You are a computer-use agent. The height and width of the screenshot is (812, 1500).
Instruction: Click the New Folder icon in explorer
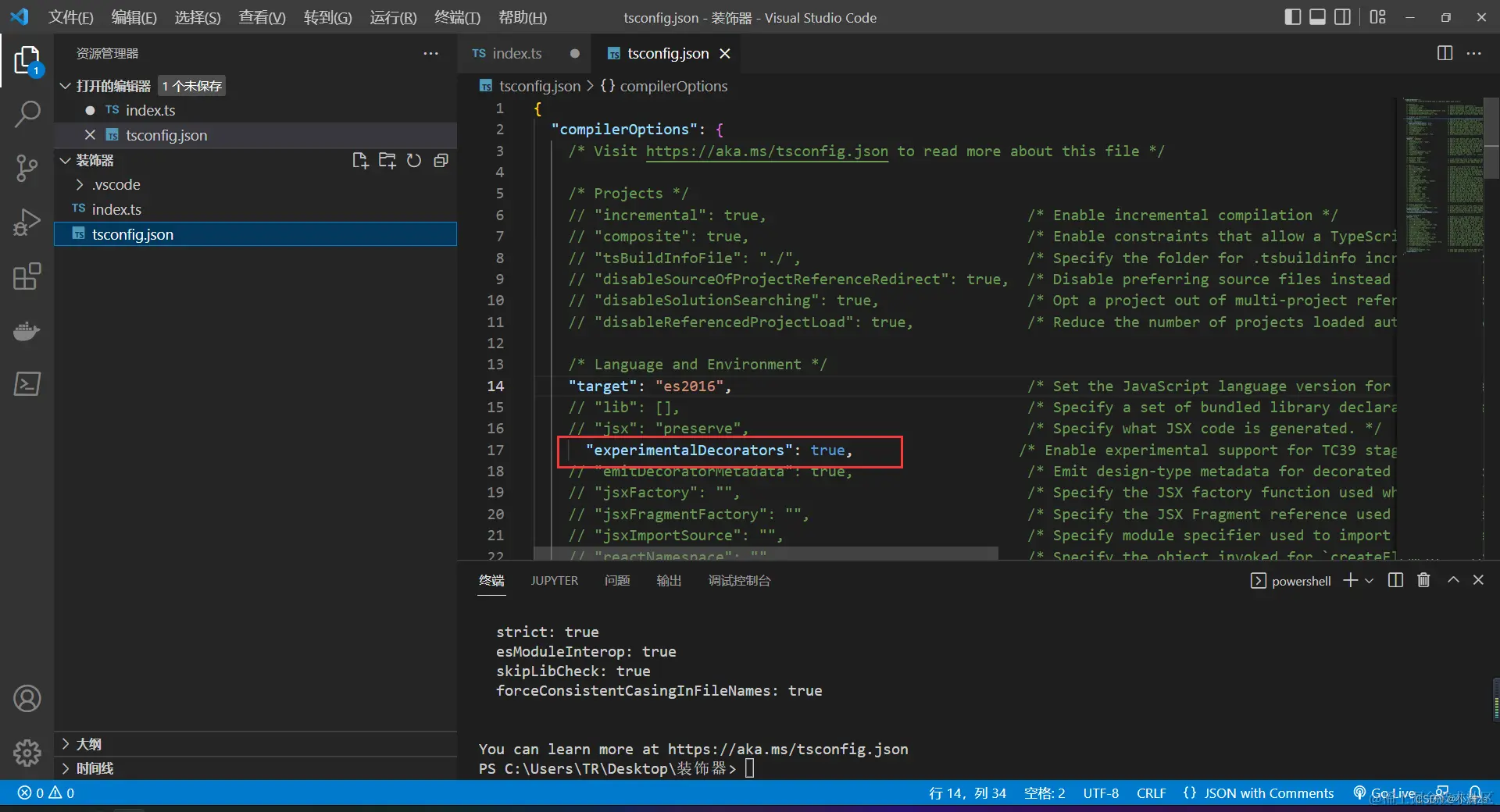387,160
